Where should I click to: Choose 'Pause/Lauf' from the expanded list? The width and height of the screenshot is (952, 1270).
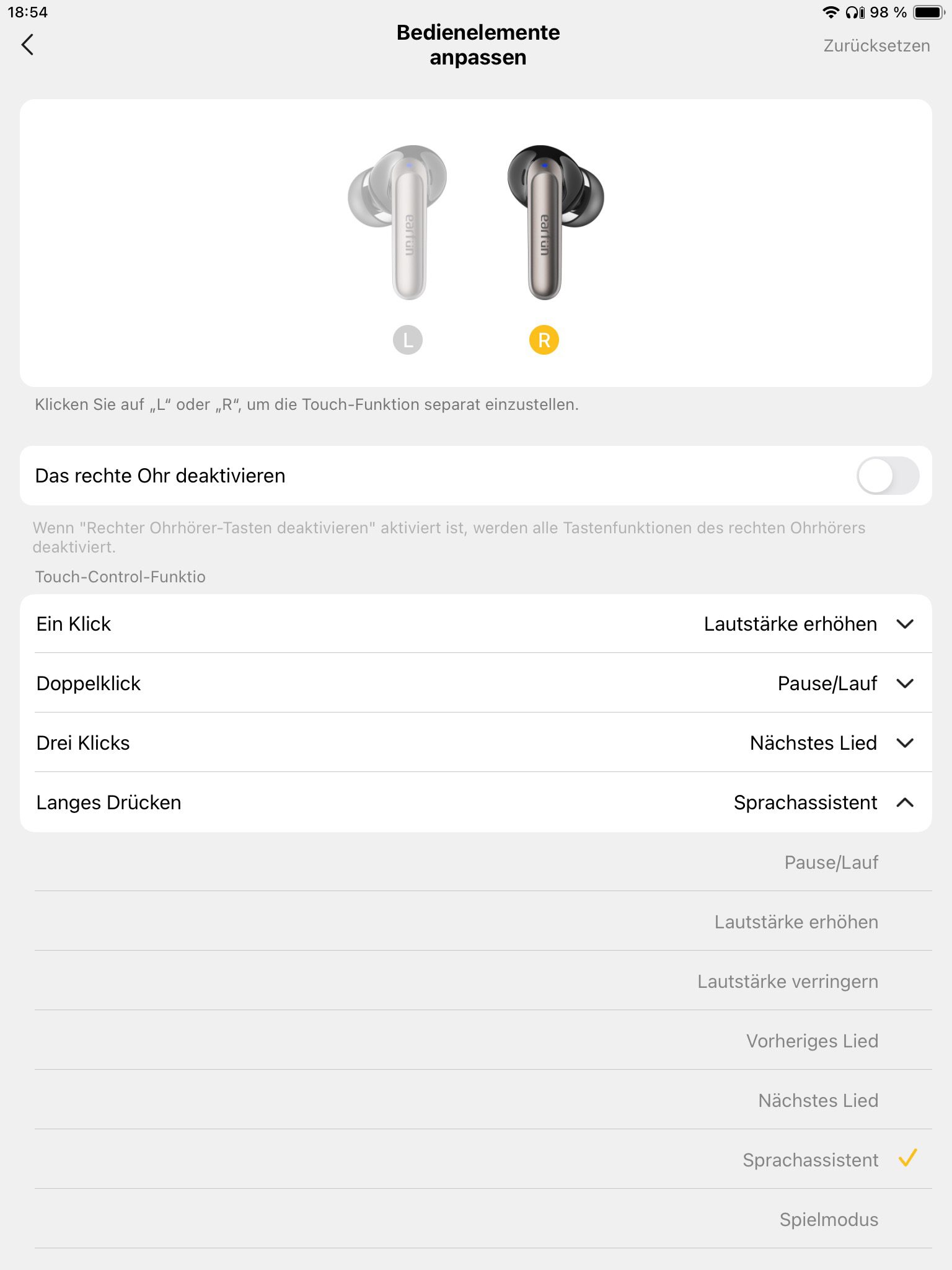click(831, 863)
